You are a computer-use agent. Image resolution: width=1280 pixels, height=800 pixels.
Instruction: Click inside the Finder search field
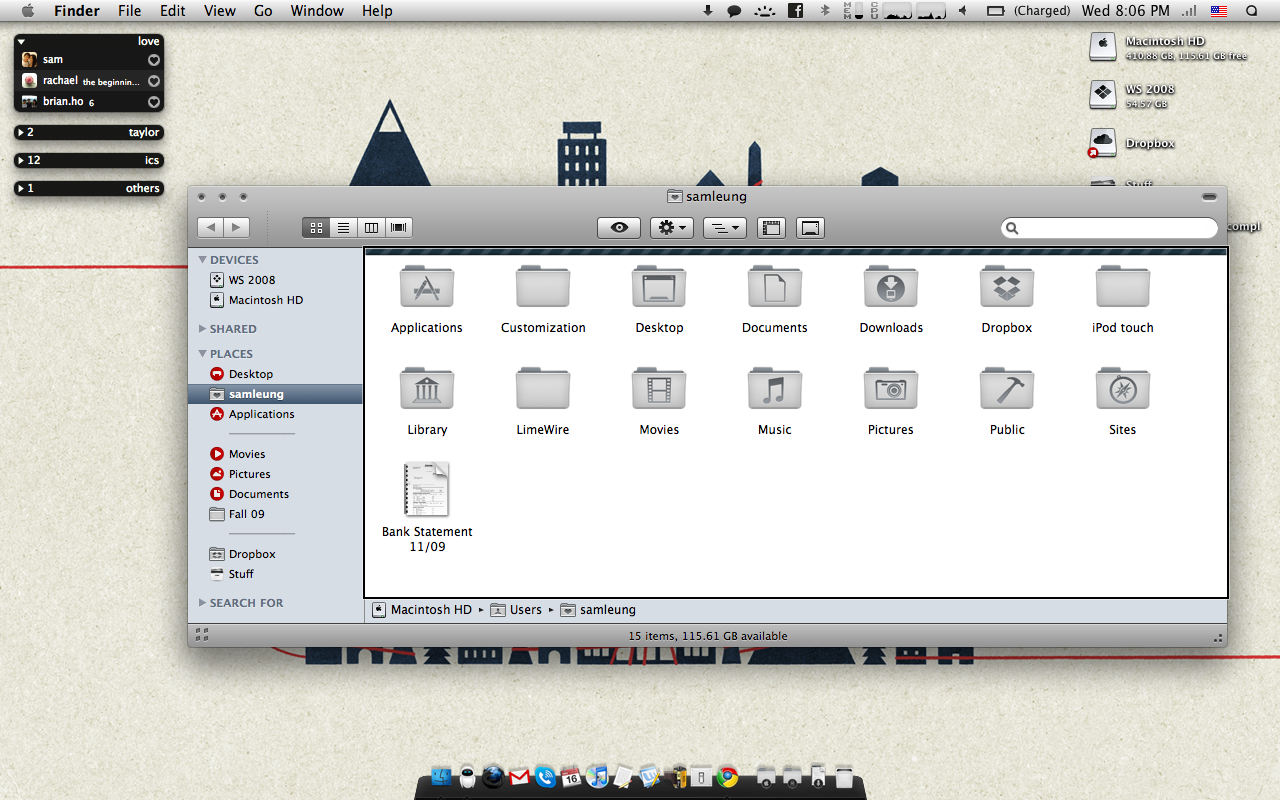click(x=1108, y=227)
